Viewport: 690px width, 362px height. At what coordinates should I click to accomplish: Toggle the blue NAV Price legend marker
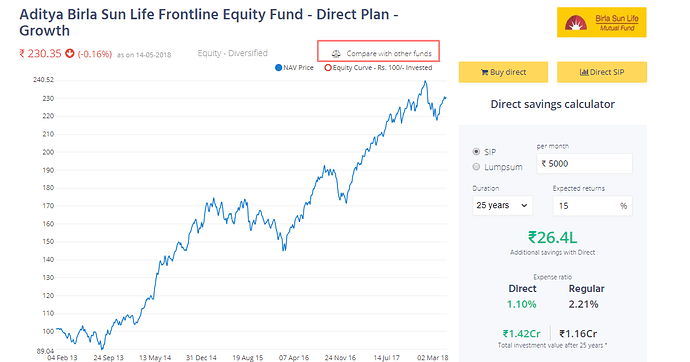pos(278,68)
